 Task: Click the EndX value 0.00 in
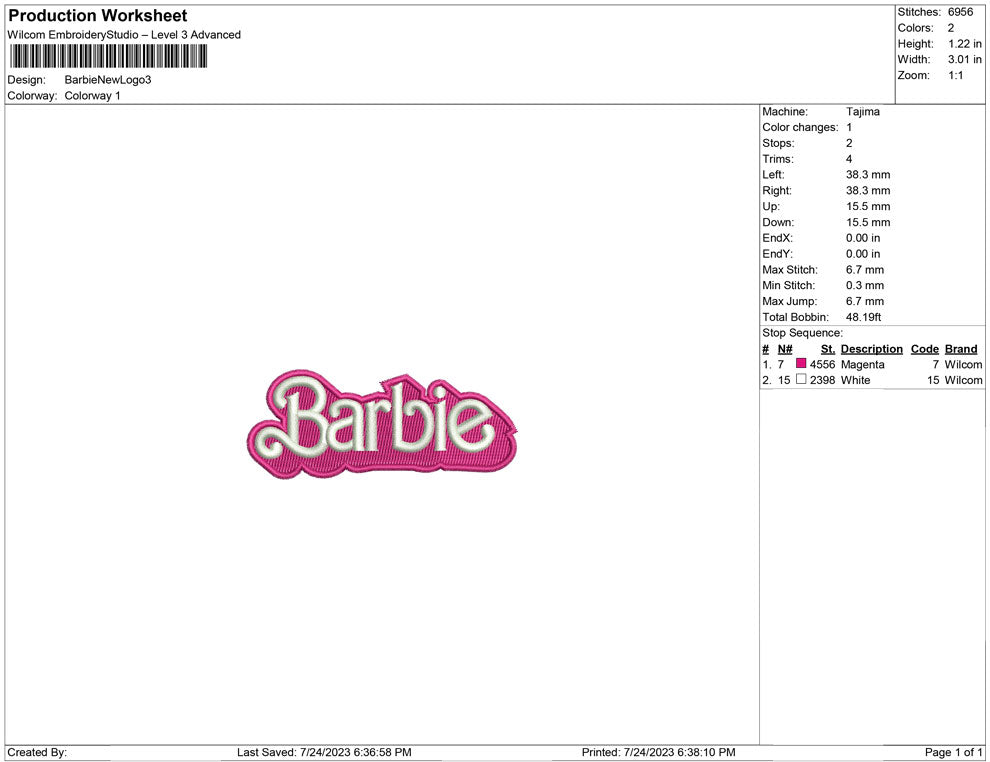pos(863,238)
